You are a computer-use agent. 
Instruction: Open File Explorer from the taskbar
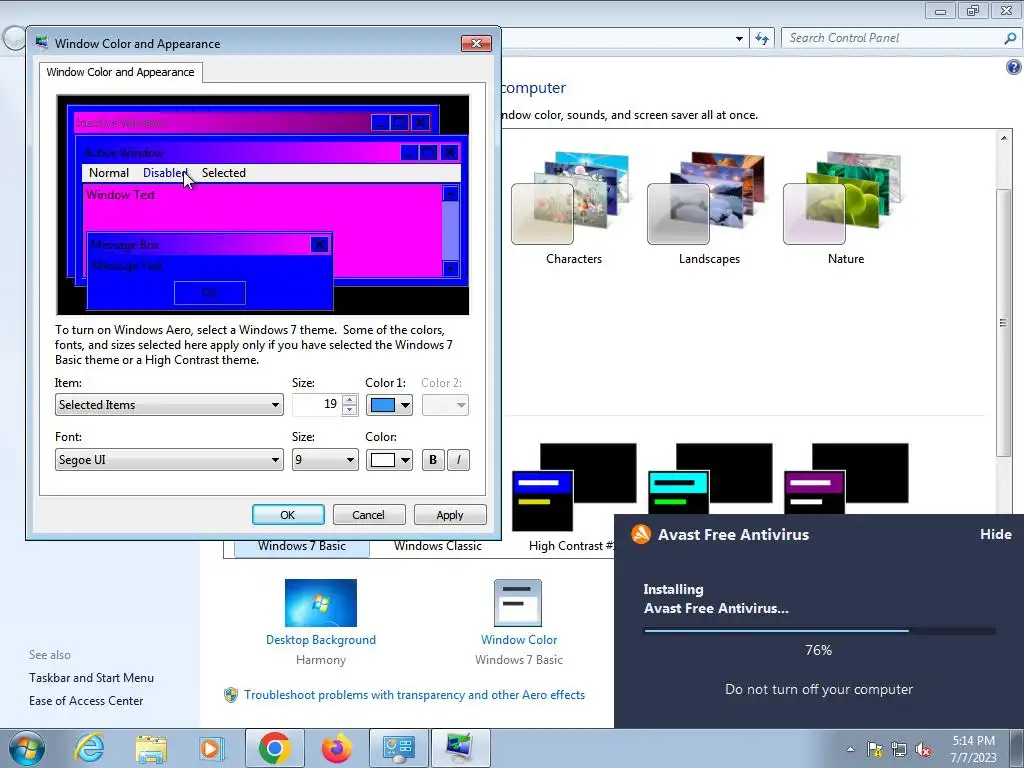click(151, 748)
